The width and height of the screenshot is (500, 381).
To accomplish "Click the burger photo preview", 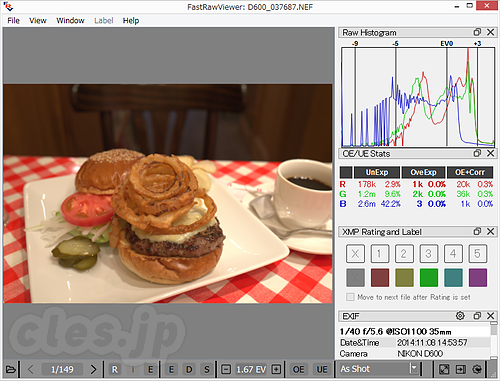I will tap(168, 194).
